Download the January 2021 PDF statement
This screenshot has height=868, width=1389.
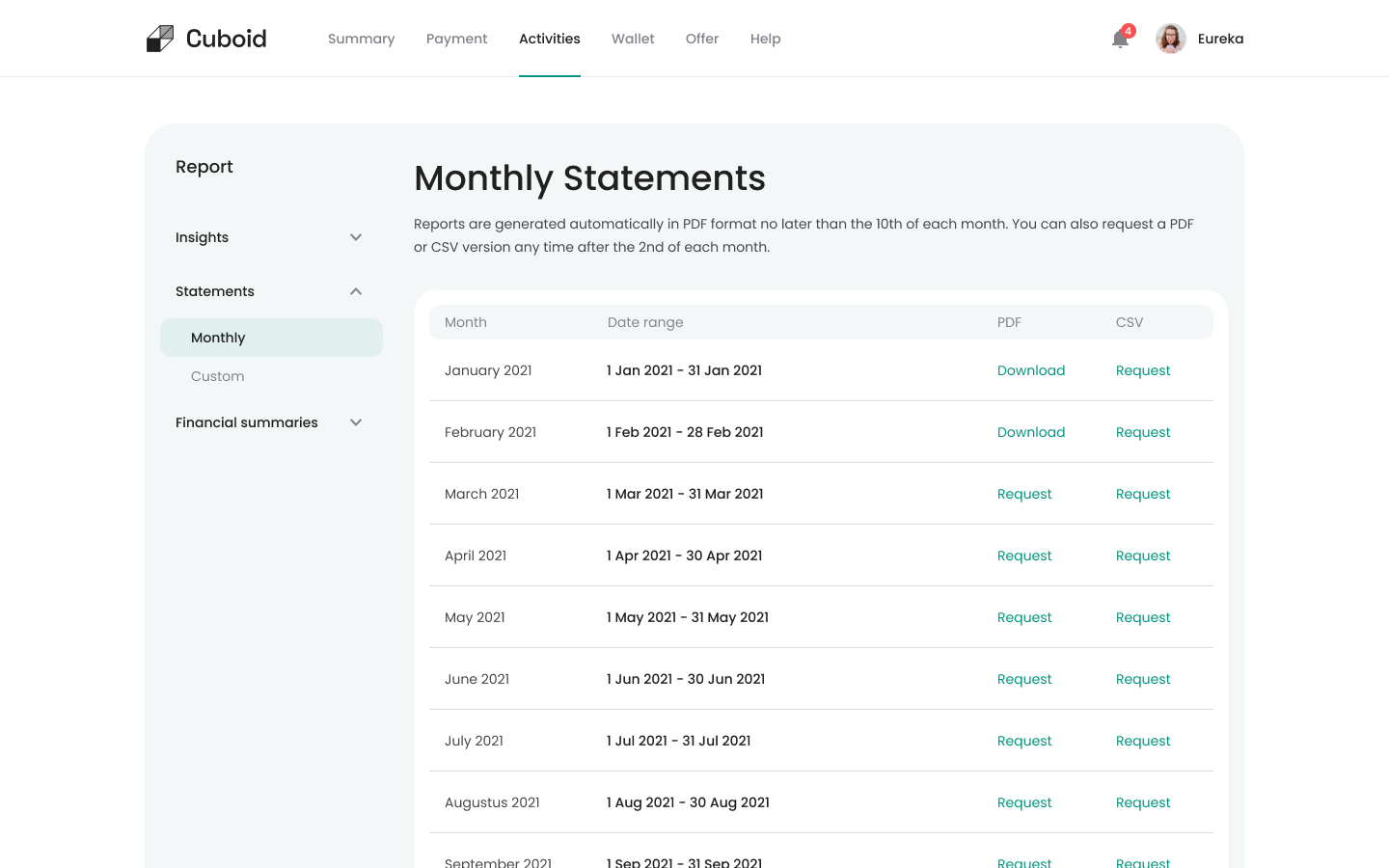tap(1031, 370)
